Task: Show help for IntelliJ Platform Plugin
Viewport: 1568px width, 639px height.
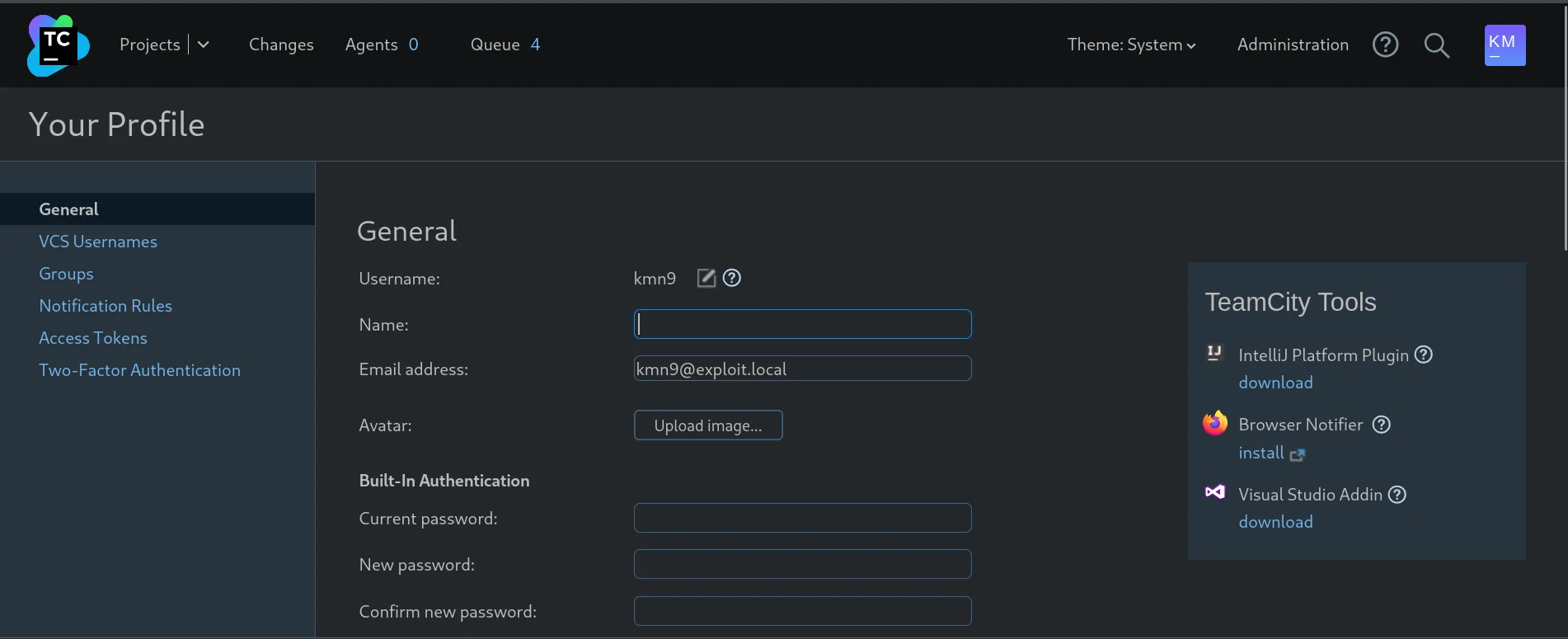Action: [1424, 355]
